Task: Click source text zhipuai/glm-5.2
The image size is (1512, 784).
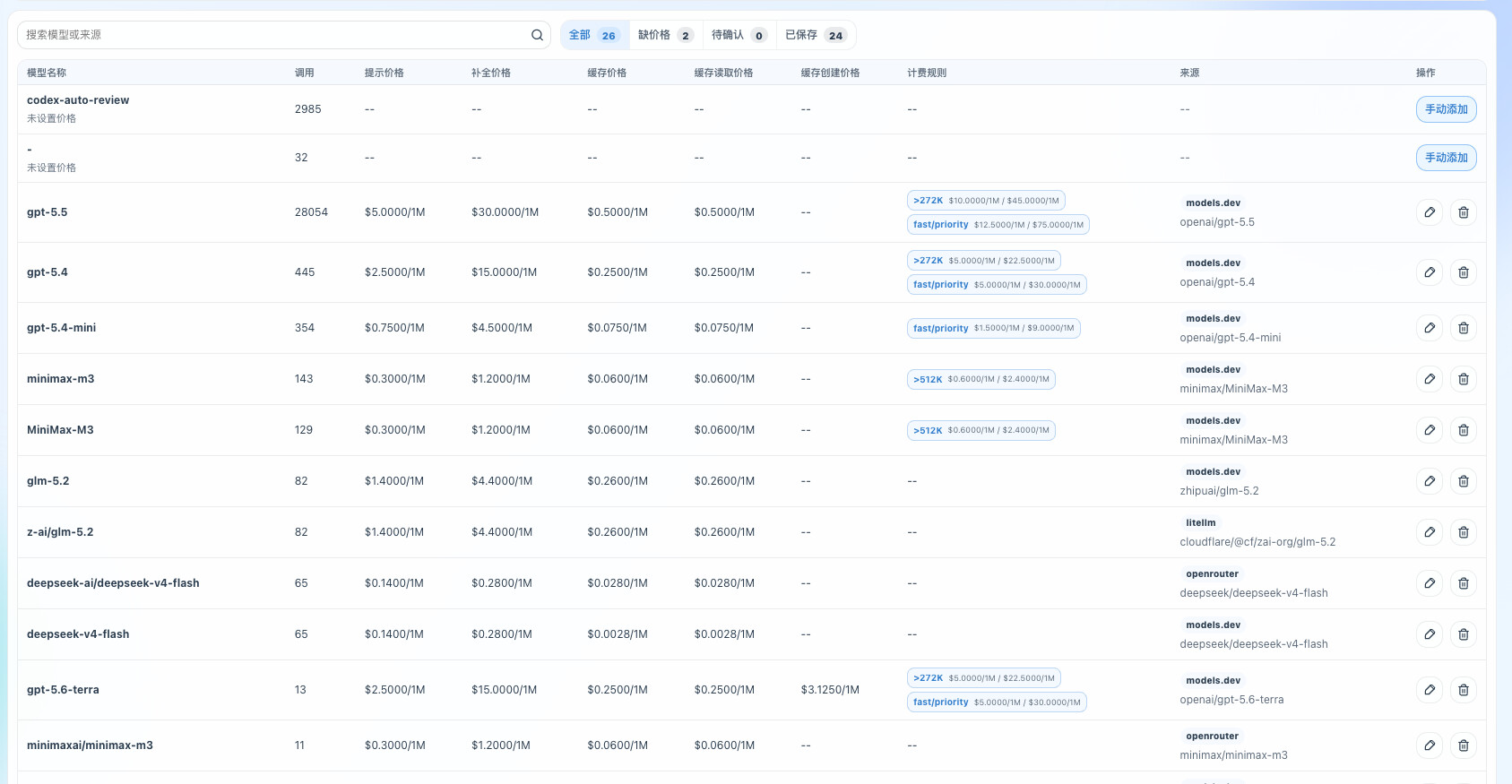Action: [1220, 491]
